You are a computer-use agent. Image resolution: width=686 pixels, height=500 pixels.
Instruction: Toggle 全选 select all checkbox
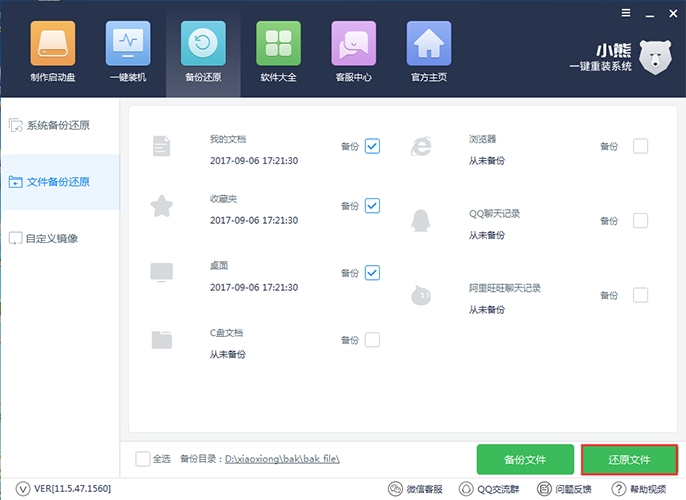tap(143, 459)
